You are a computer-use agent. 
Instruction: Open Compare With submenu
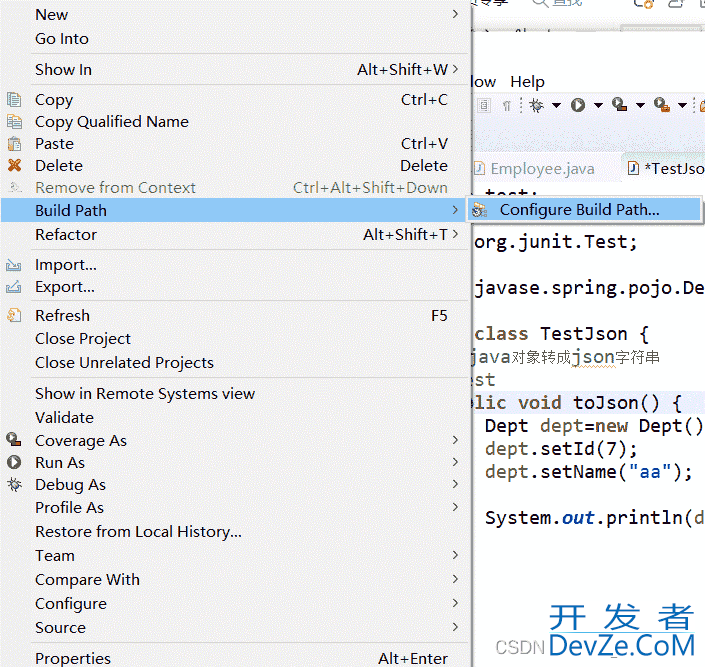click(x=234, y=579)
